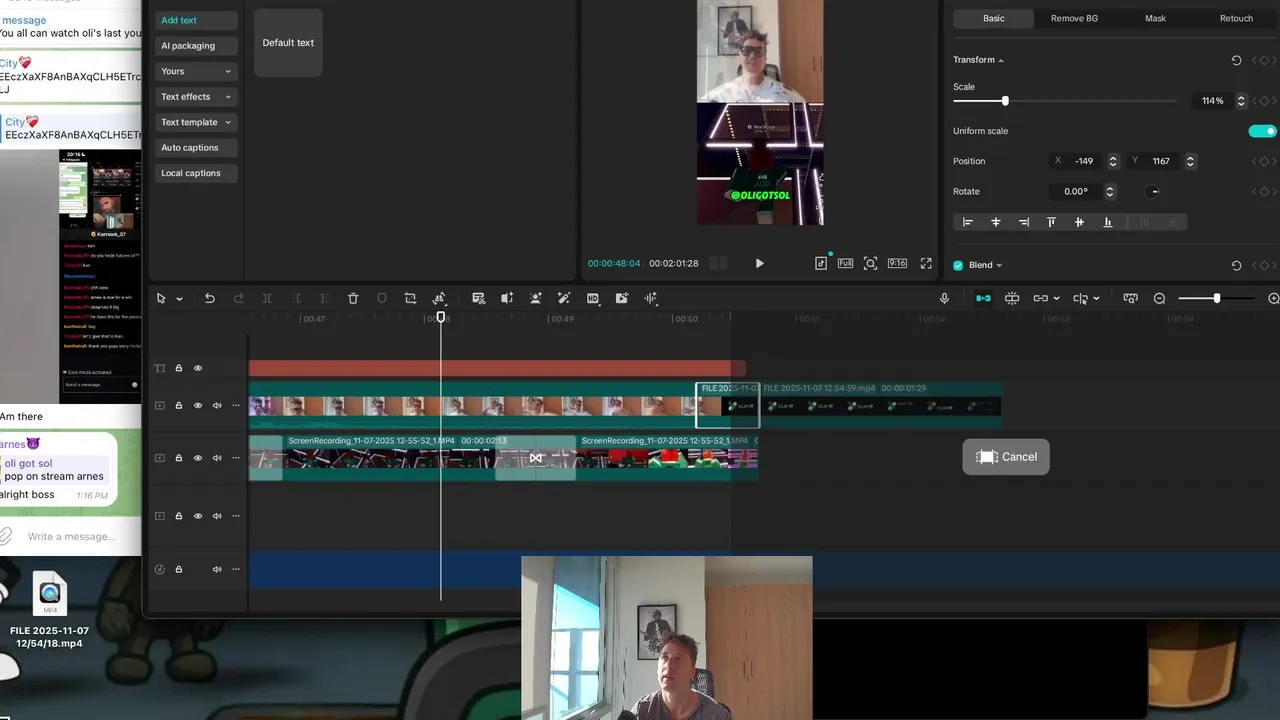Align the clip horizontally centered
1280x720 pixels.
pyautogui.click(x=995, y=222)
